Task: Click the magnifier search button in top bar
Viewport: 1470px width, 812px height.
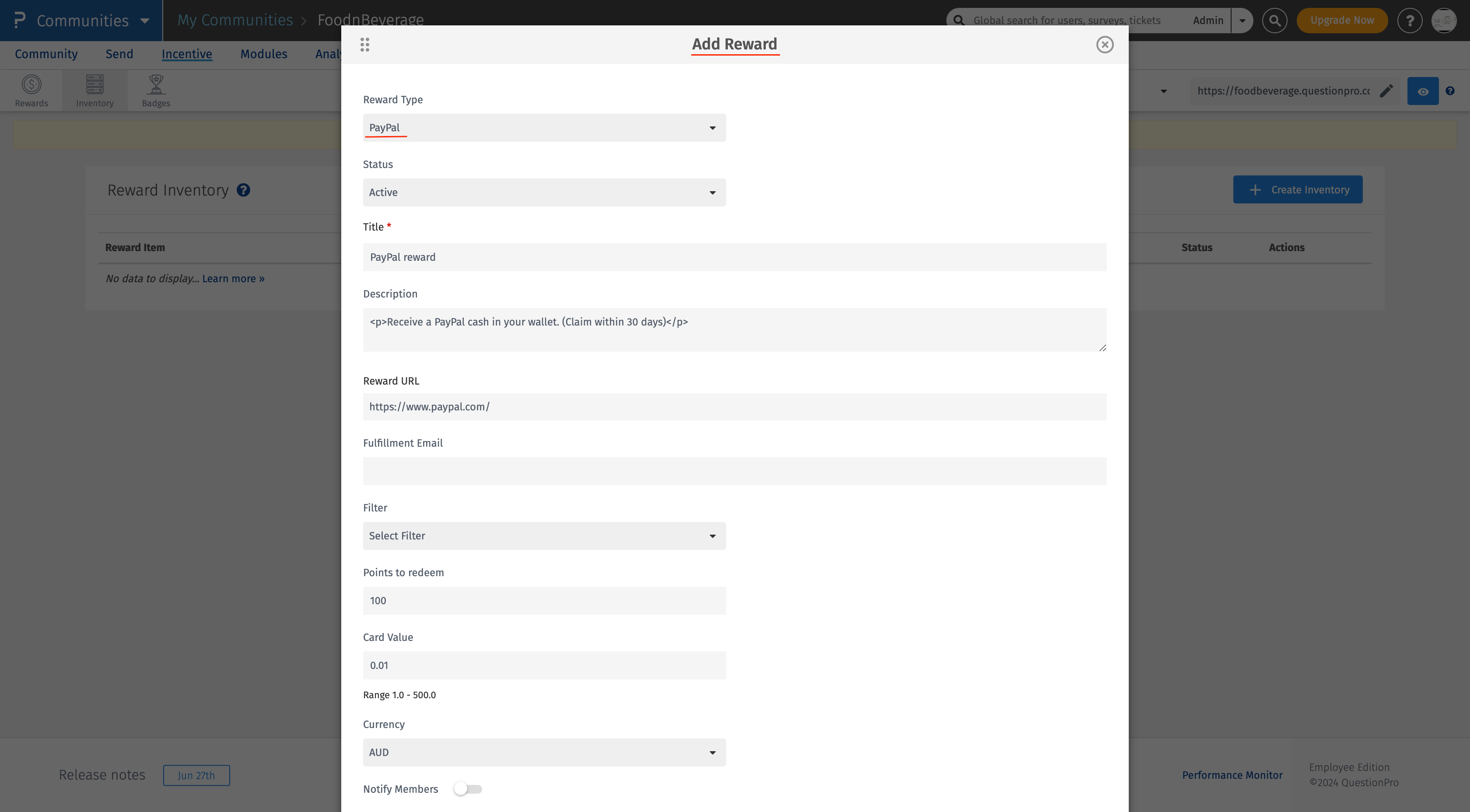Action: [x=1274, y=21]
